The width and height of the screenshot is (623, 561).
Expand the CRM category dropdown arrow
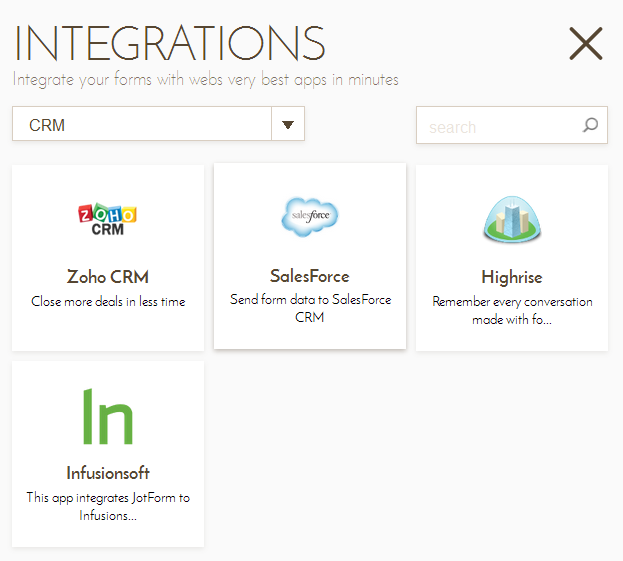click(288, 124)
